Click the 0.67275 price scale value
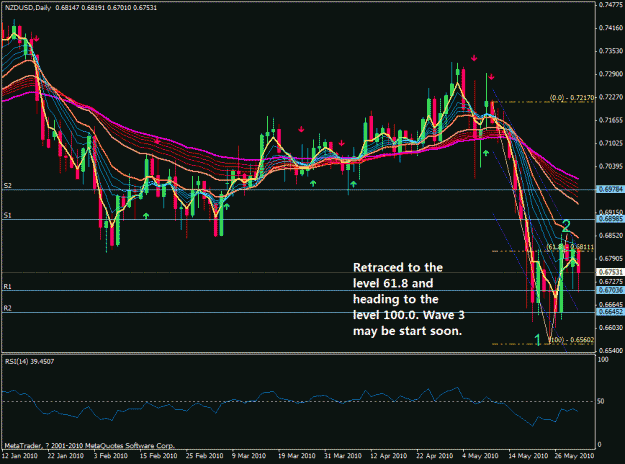The image size is (625, 464). (611, 281)
